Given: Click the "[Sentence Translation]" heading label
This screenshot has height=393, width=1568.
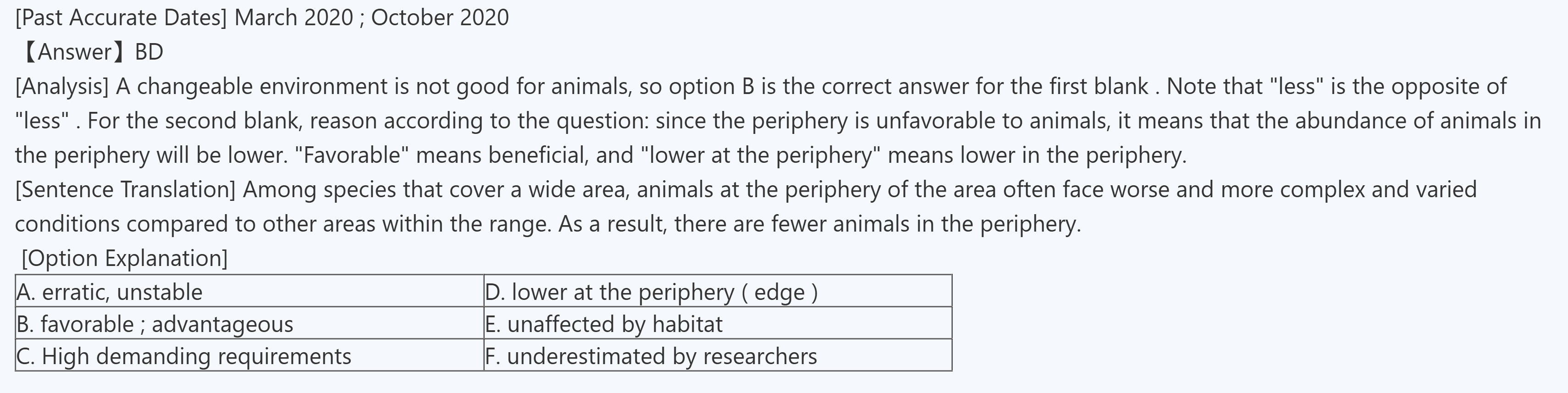Looking at the screenshot, I should [125, 189].
